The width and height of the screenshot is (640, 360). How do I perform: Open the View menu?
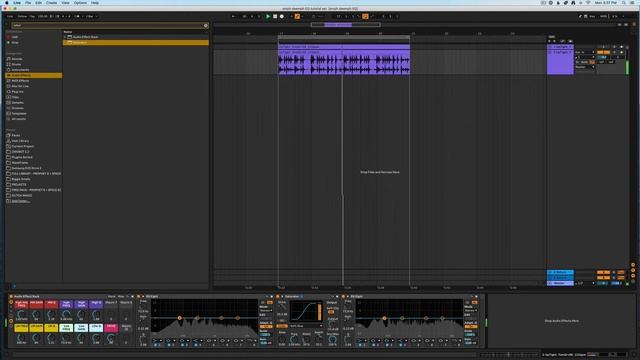pos(65,3)
